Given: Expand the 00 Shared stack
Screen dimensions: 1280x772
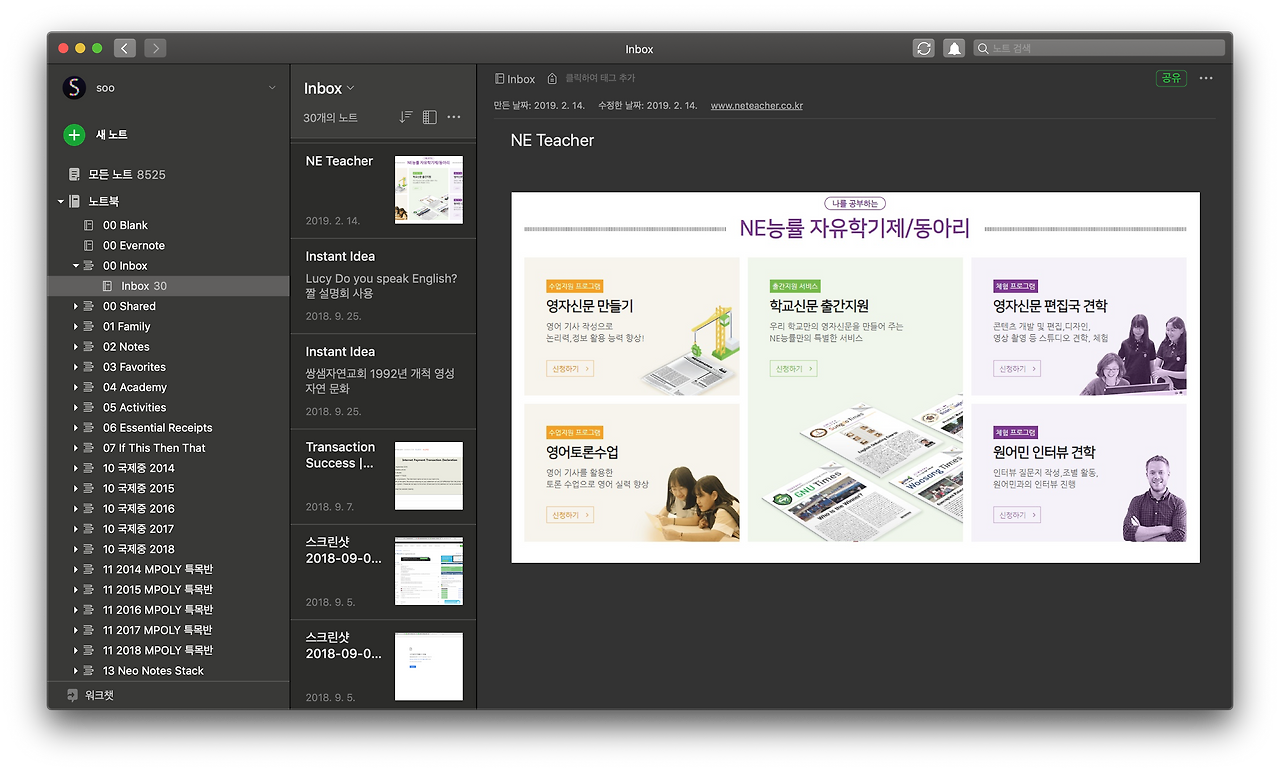Looking at the screenshot, I should coord(76,306).
